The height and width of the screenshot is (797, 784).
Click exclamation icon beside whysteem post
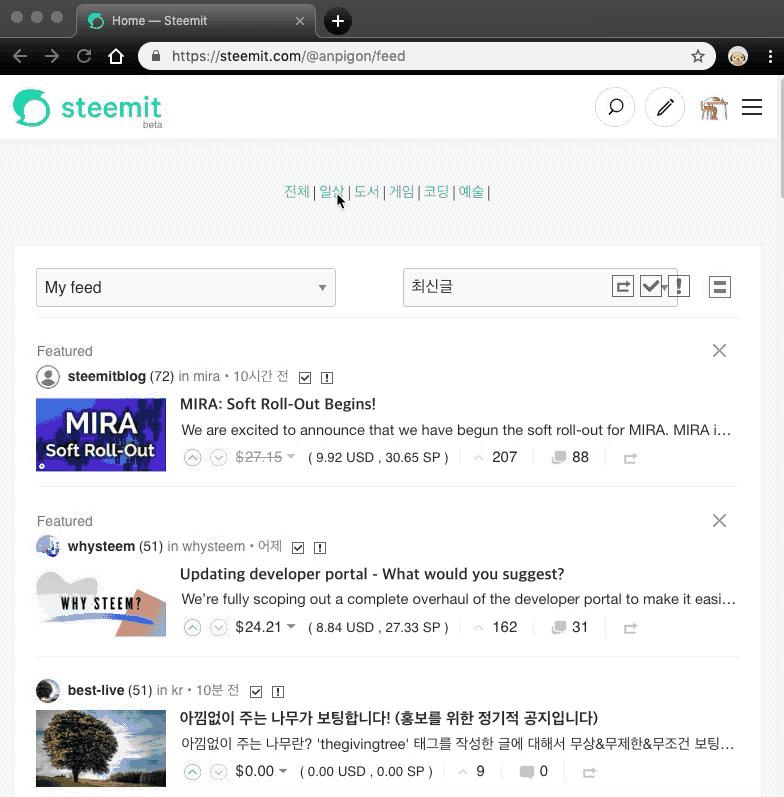click(x=320, y=547)
